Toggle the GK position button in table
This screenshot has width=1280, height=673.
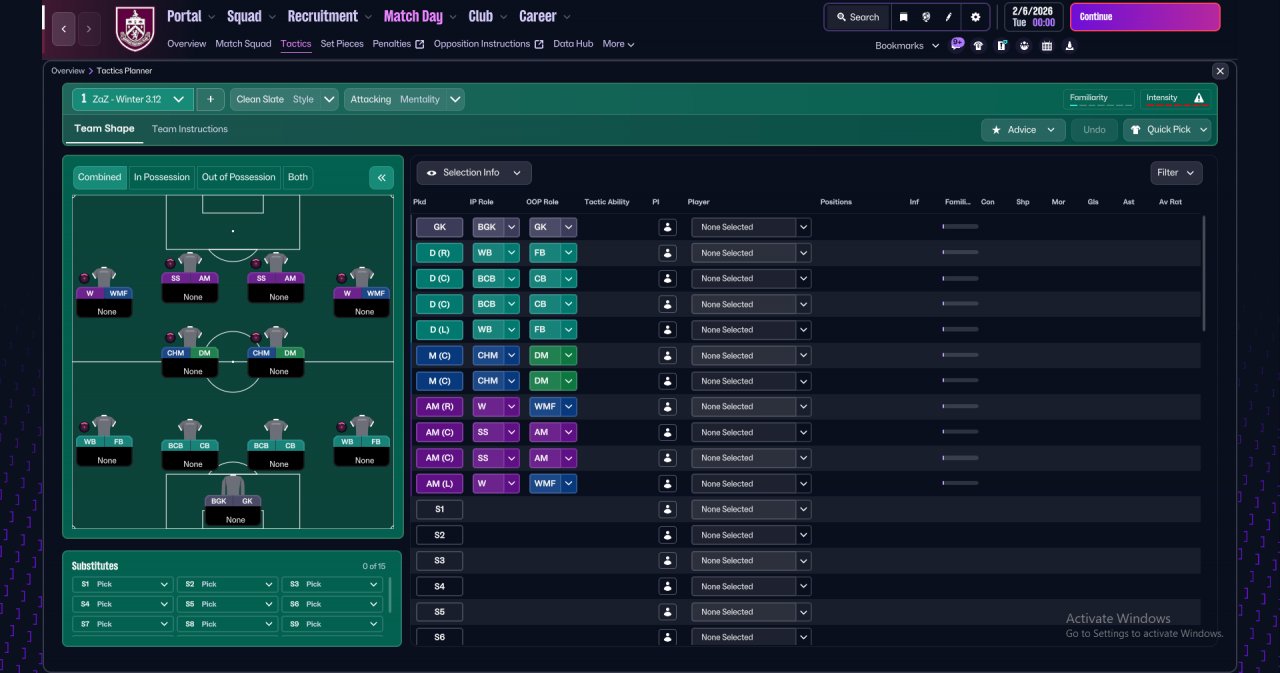439,227
